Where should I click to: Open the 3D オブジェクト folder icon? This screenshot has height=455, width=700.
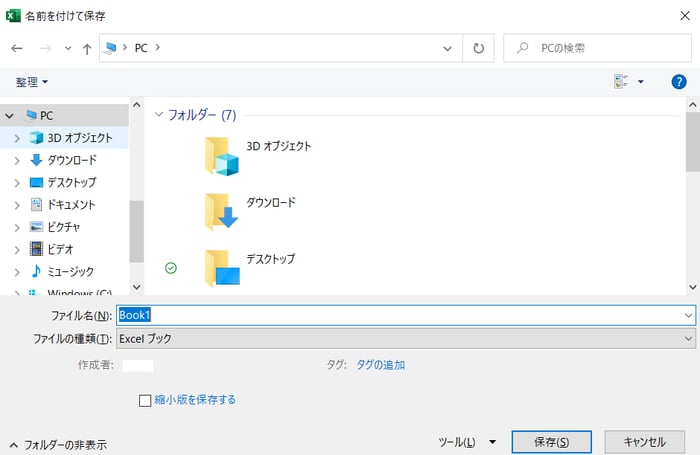click(222, 156)
